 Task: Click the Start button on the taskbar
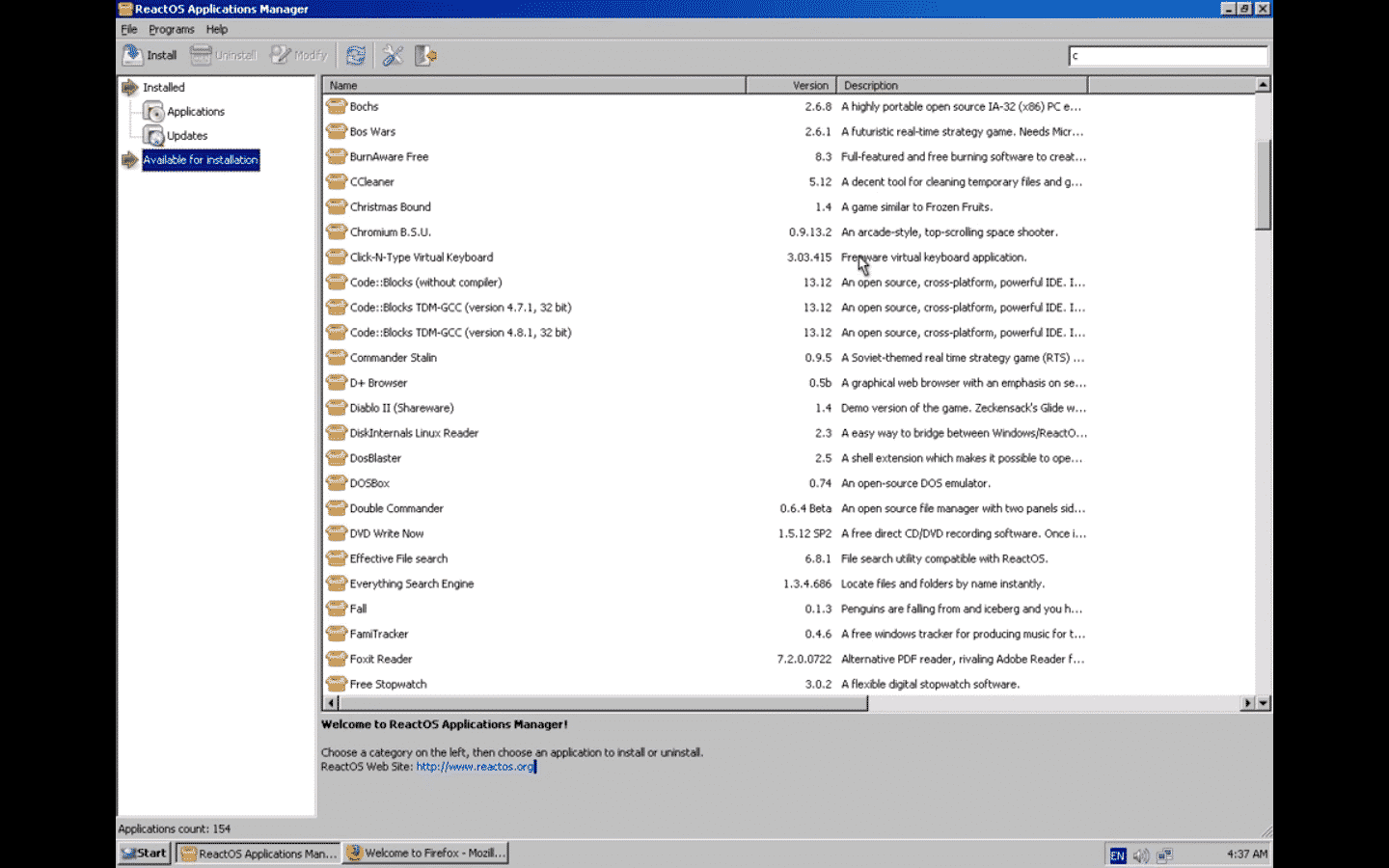tap(145, 854)
